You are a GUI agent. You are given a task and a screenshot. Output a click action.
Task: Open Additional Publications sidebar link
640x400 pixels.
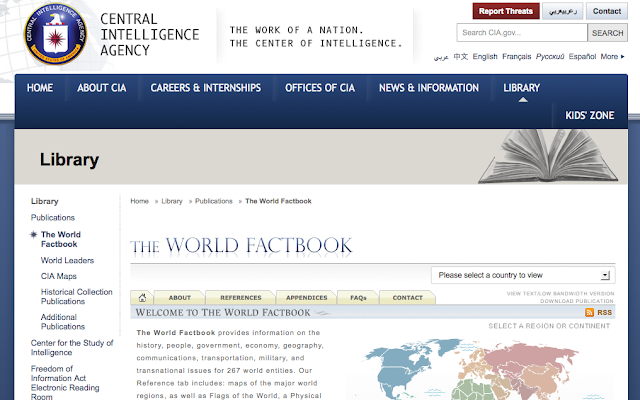pos(63,322)
